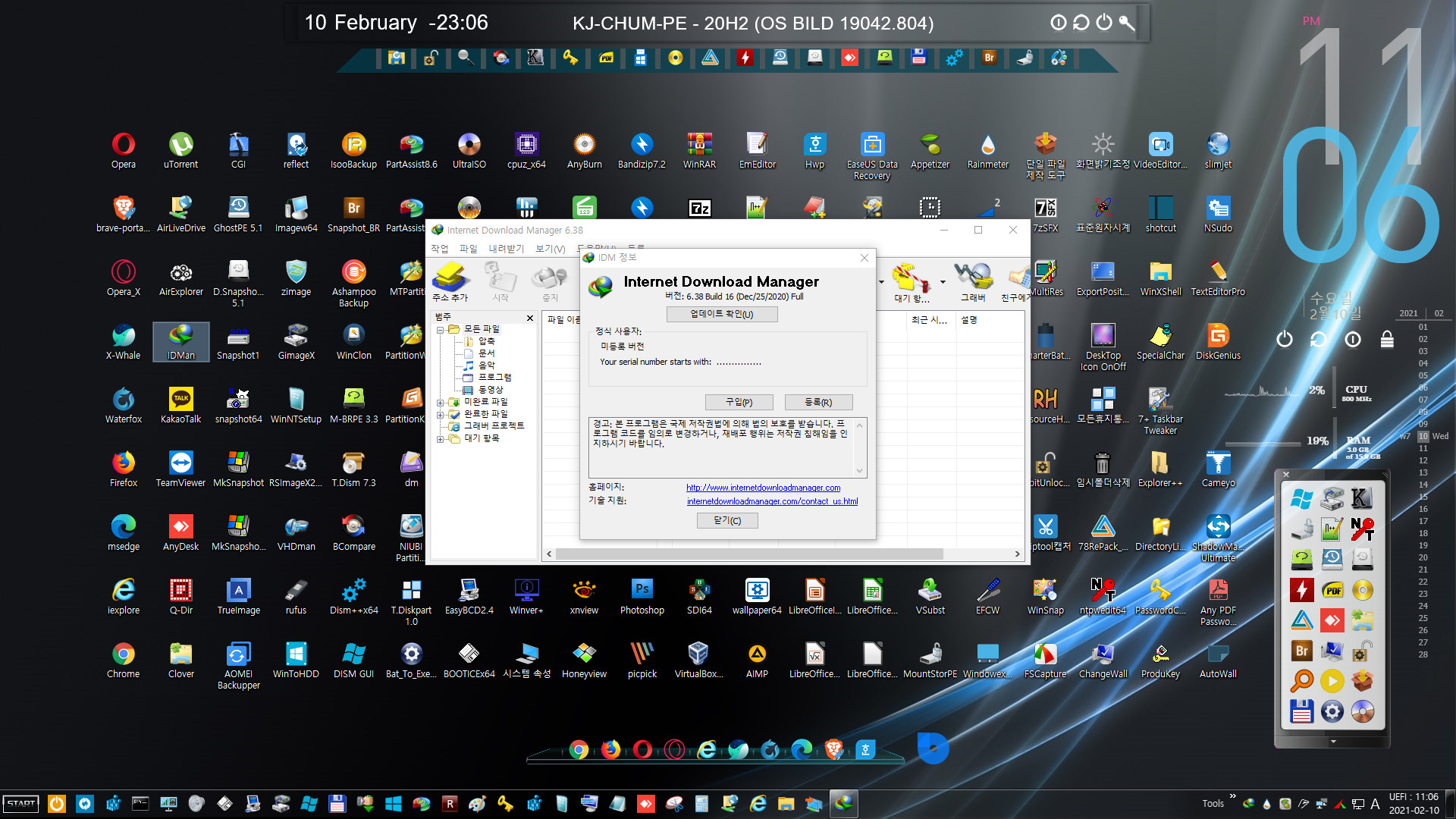The height and width of the screenshot is (819, 1456).
Task: Open the uTorrent desktop icon
Action: point(180,150)
